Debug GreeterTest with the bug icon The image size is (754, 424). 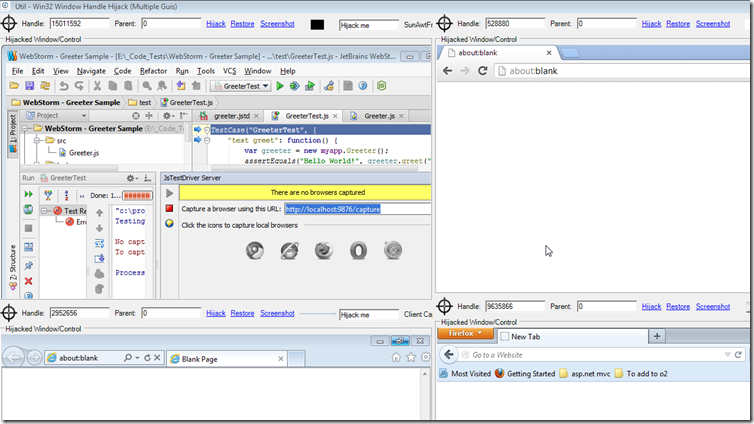pos(294,86)
